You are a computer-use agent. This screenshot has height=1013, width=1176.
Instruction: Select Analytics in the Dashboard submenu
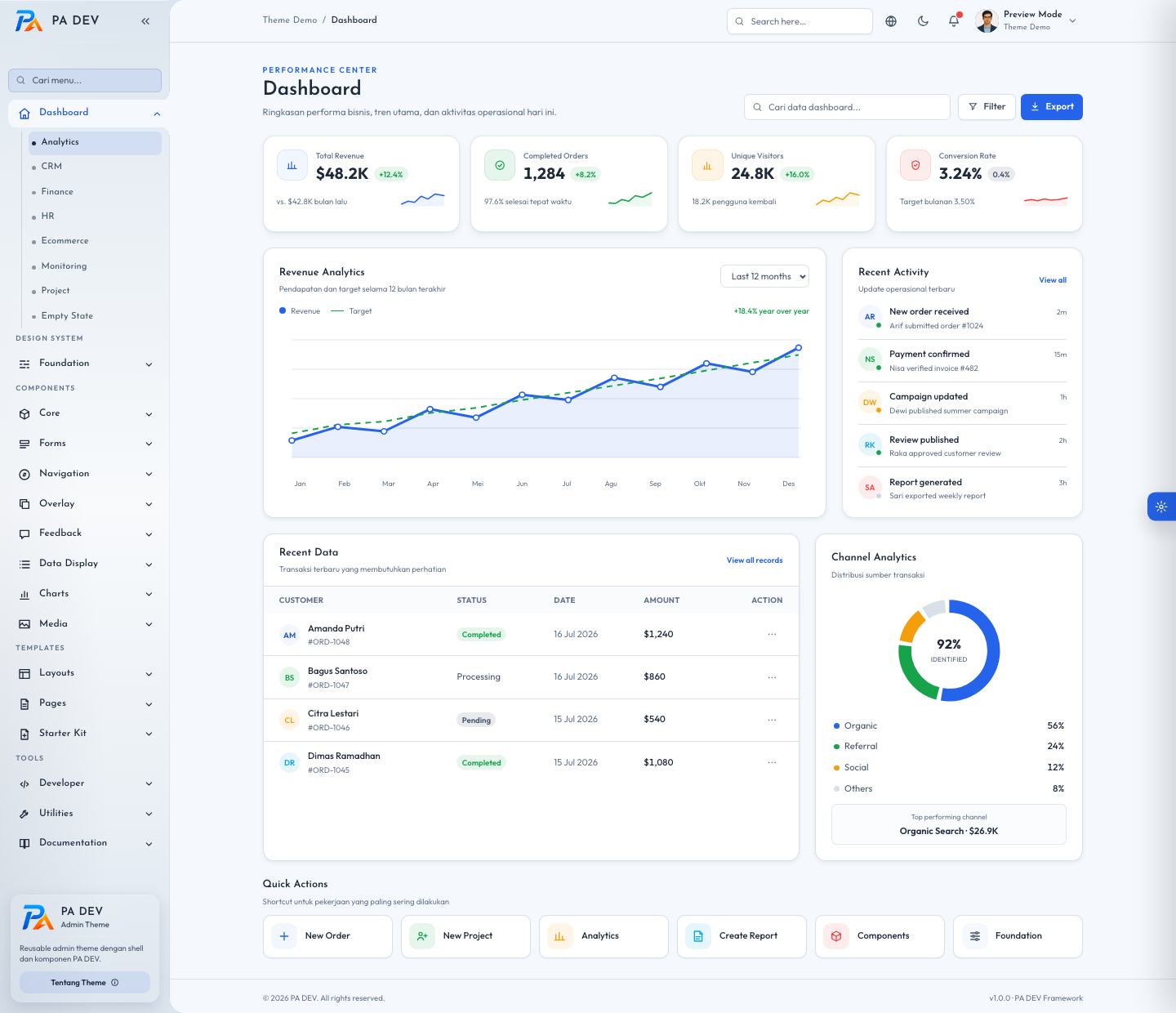coord(95,142)
